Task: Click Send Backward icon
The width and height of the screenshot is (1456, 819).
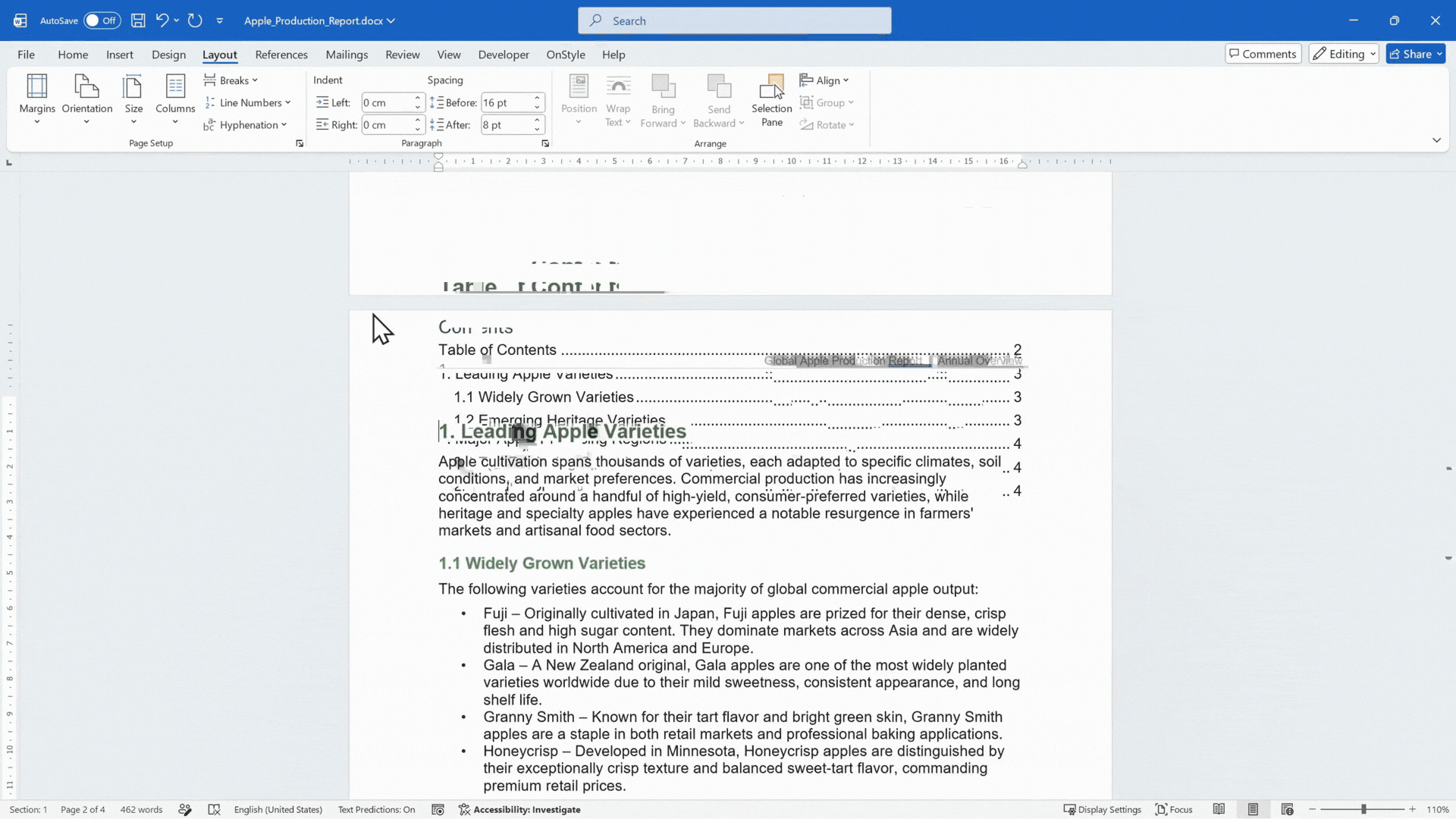Action: [718, 86]
